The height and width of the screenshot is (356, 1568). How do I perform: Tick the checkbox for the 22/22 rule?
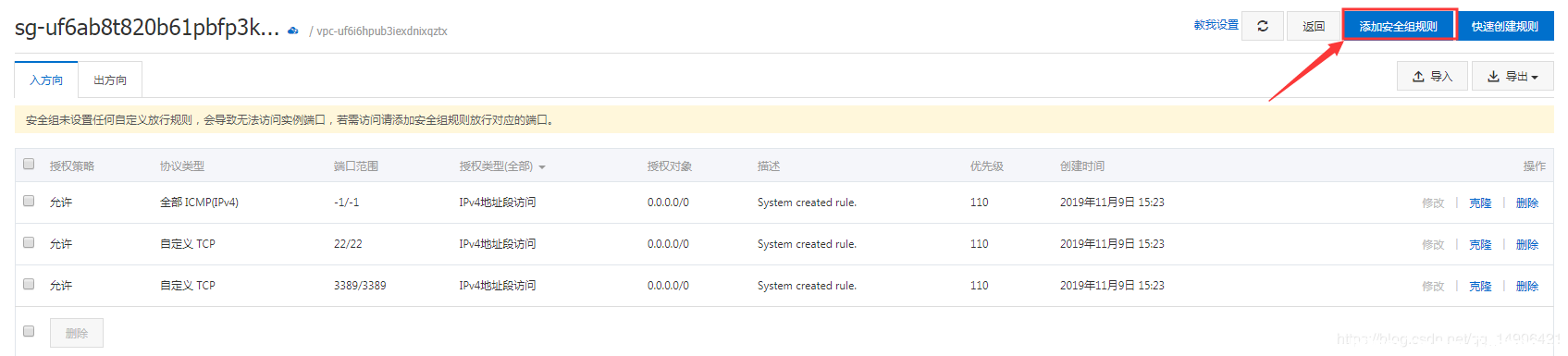[29, 242]
